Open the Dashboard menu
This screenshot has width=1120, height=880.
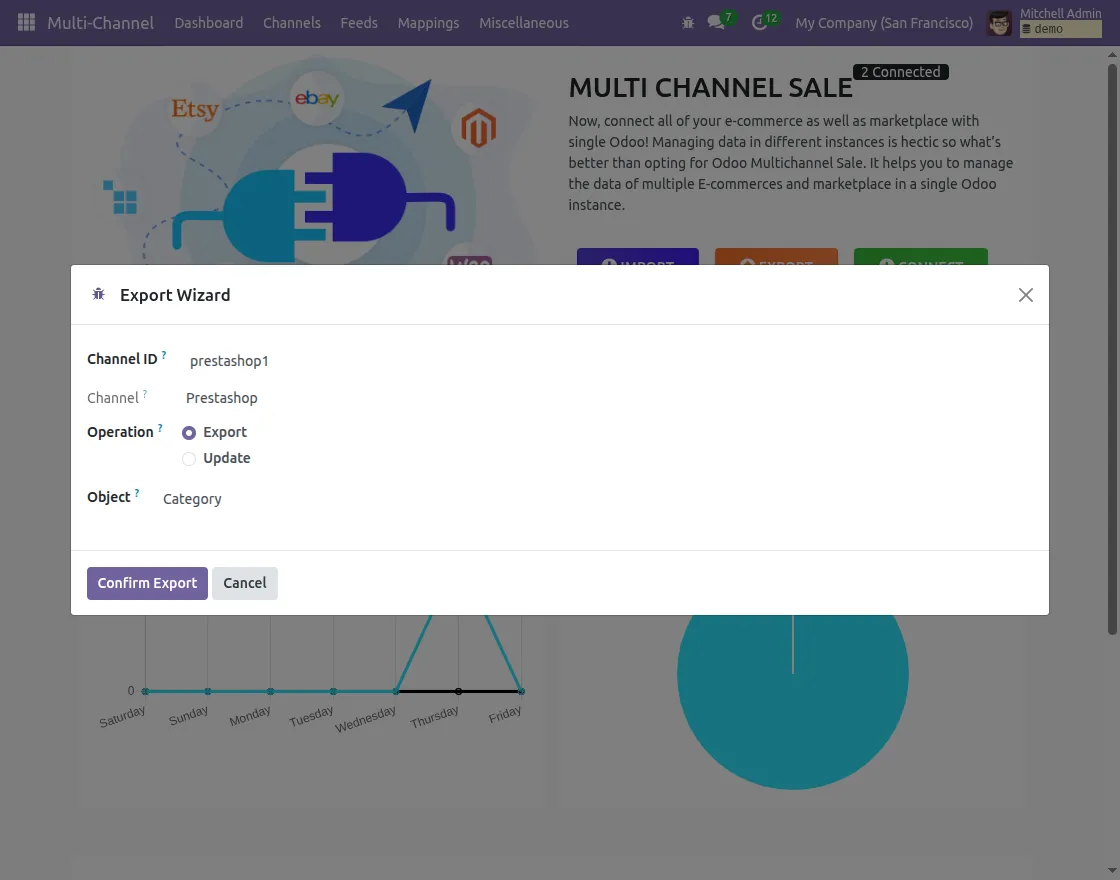[x=209, y=23]
